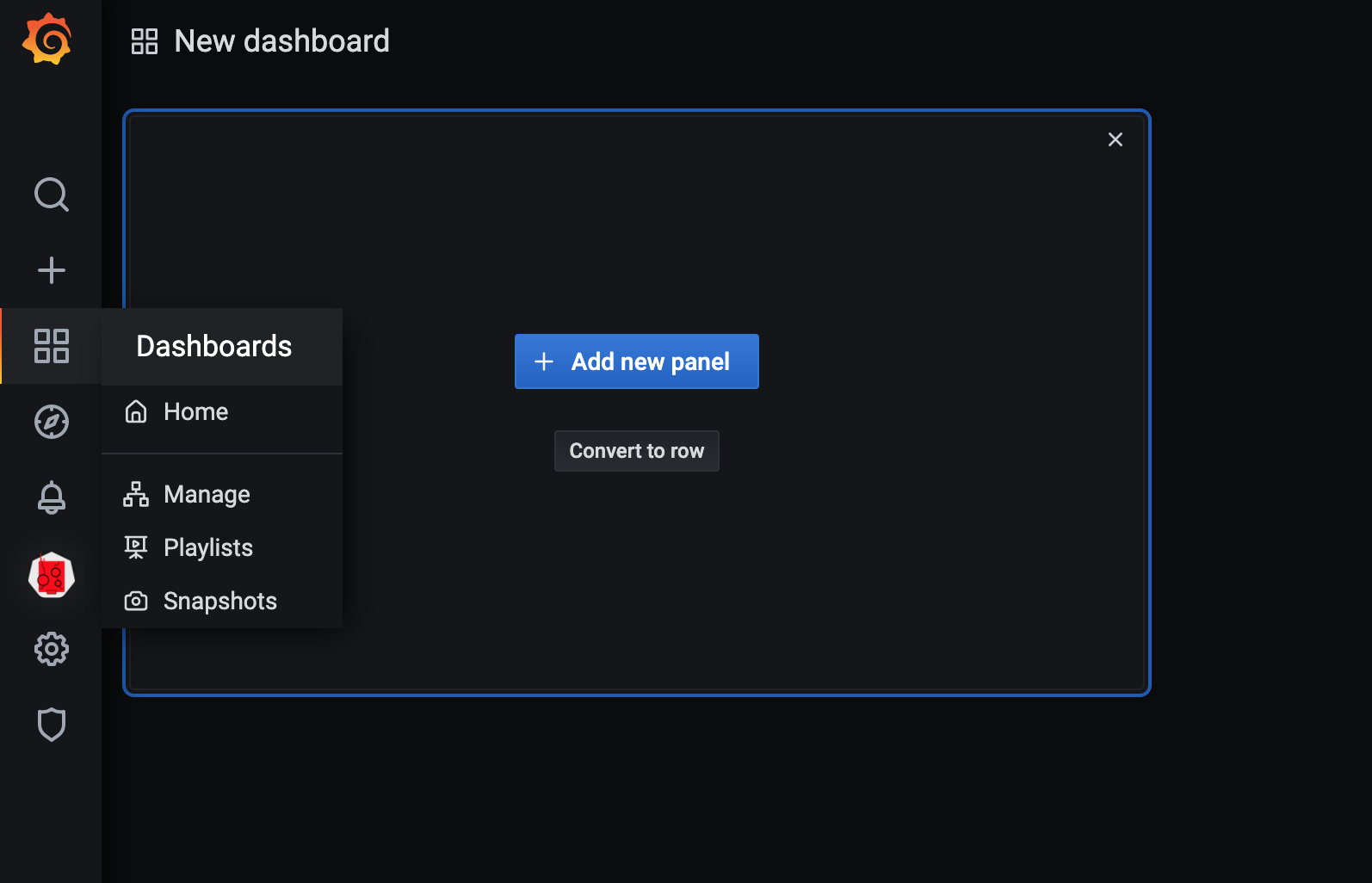
Task: Open the search magnifier in sidebar
Action: pyautogui.click(x=52, y=195)
